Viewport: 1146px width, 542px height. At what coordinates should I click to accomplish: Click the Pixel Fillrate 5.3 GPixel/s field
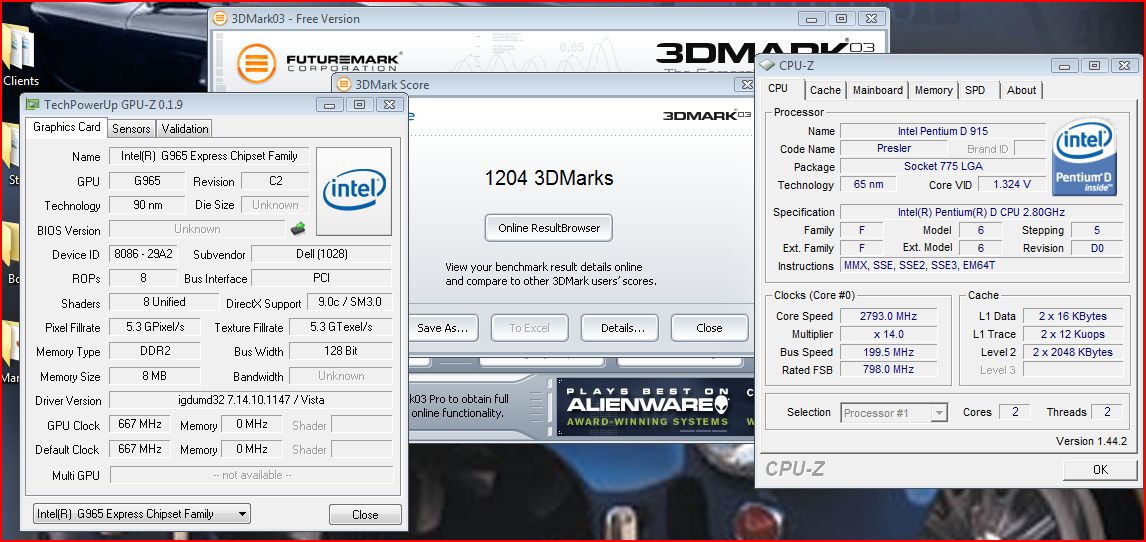pos(154,327)
